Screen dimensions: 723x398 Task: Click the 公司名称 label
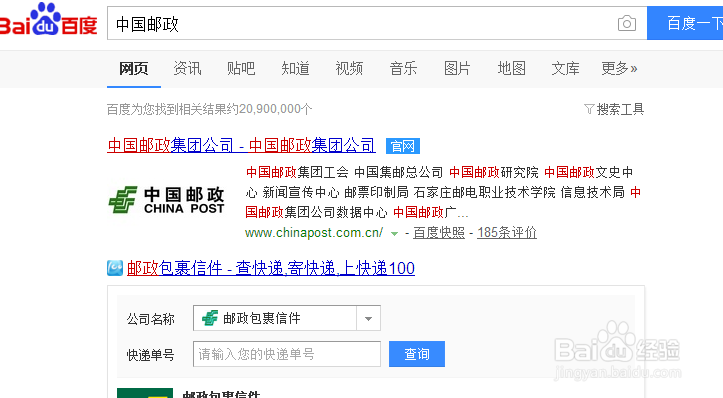151,319
